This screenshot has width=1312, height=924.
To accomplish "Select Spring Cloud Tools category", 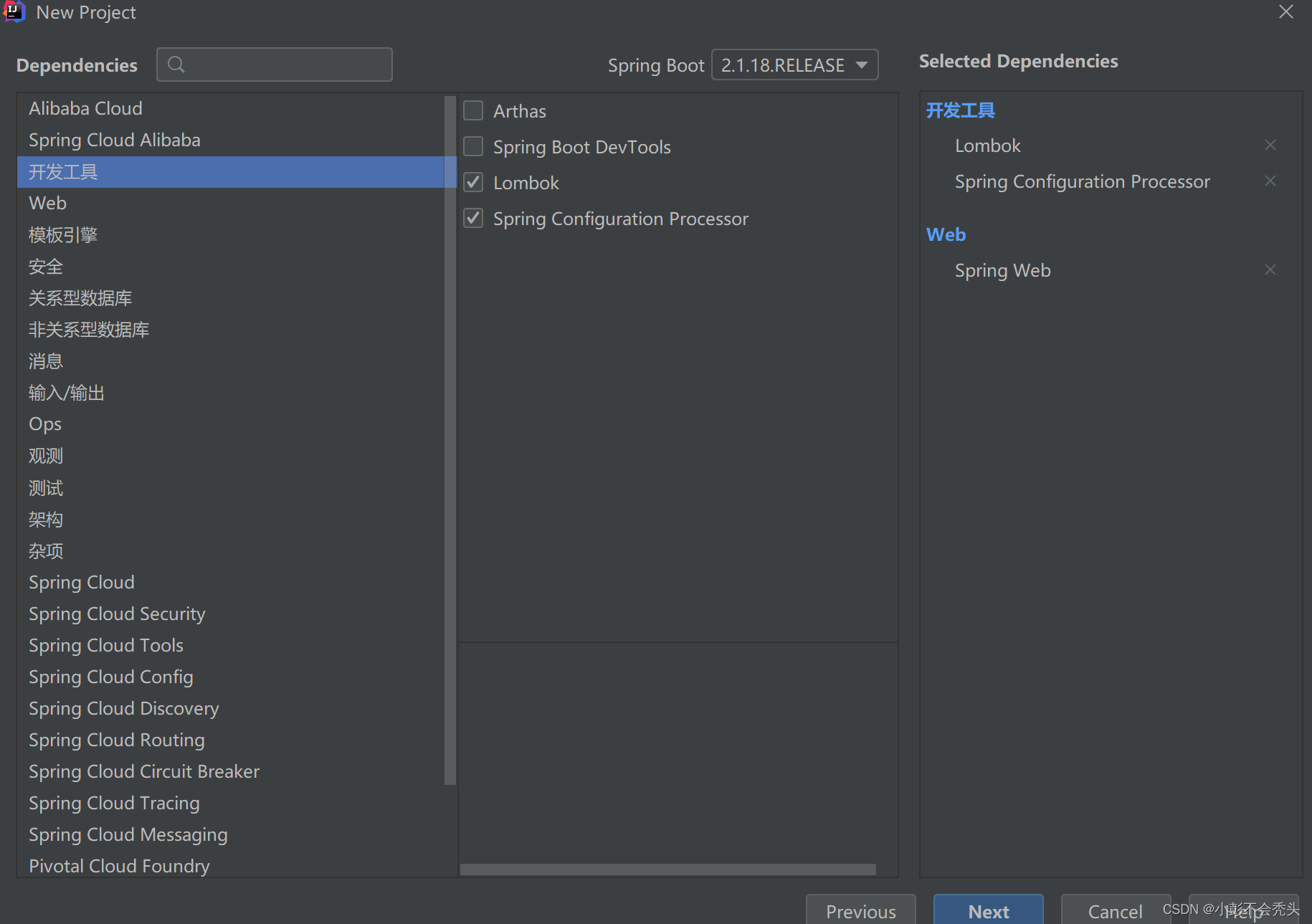I will coord(231,645).
